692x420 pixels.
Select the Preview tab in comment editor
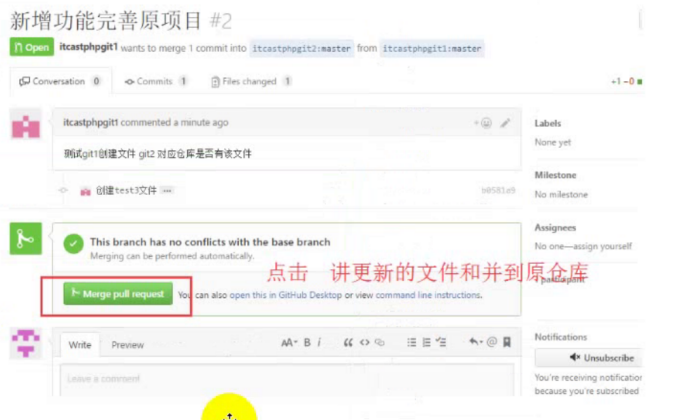[128, 345]
